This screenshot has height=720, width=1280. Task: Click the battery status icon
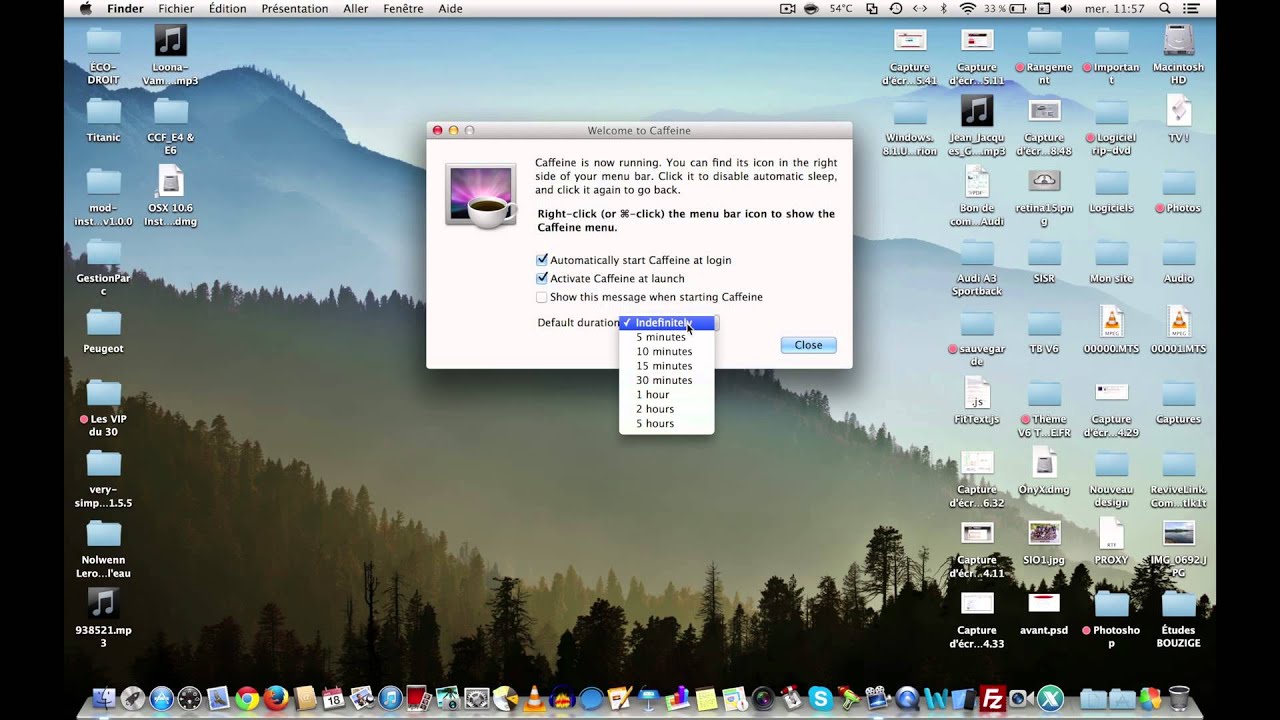(1018, 8)
